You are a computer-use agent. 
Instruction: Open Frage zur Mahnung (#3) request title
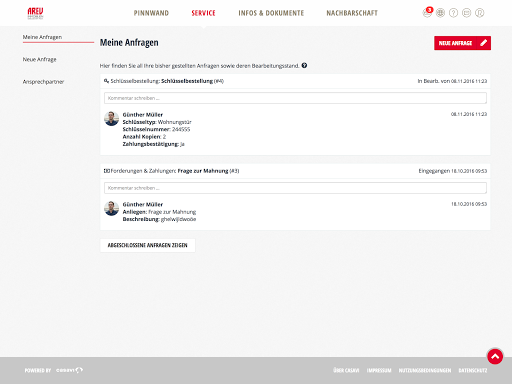pos(208,171)
